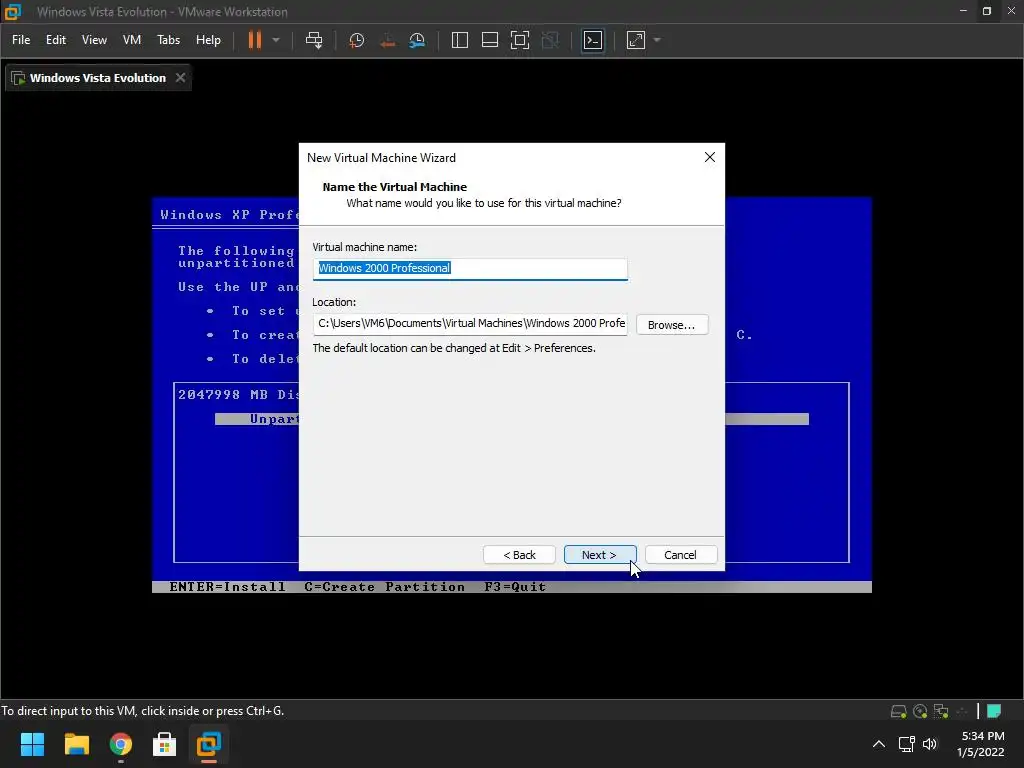
Task: Close the New Virtual Machine Wizard dialog
Action: [710, 157]
